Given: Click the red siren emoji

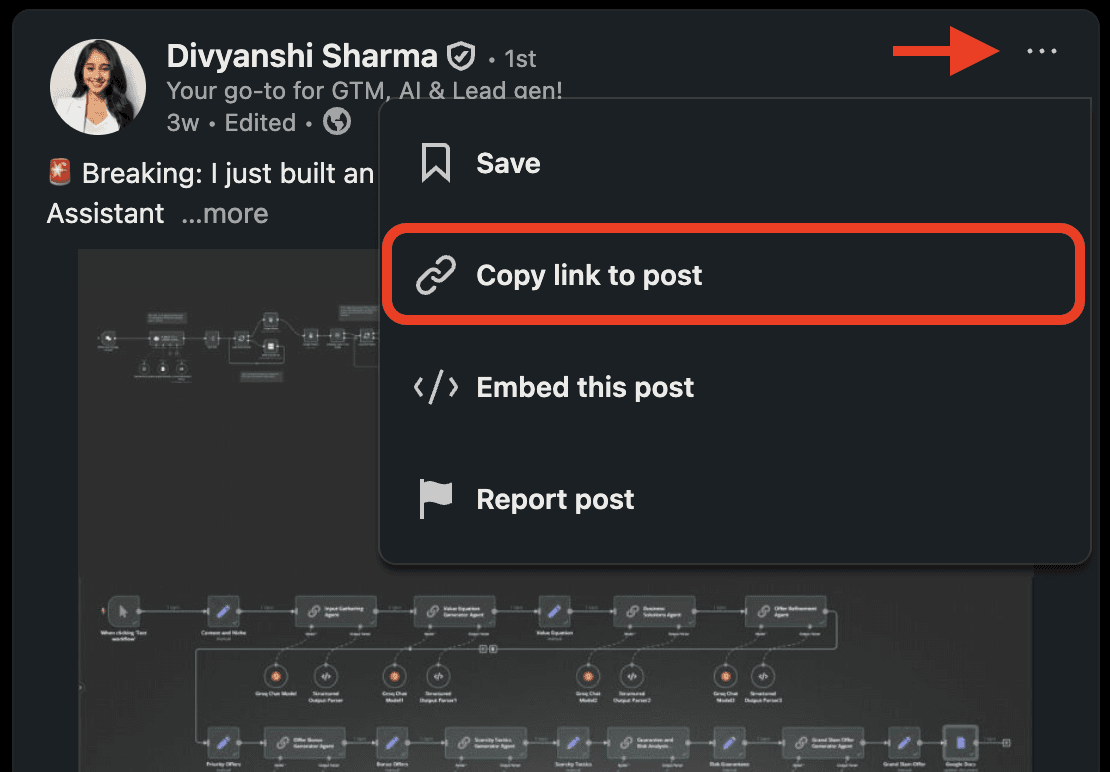Looking at the screenshot, I should [x=59, y=172].
